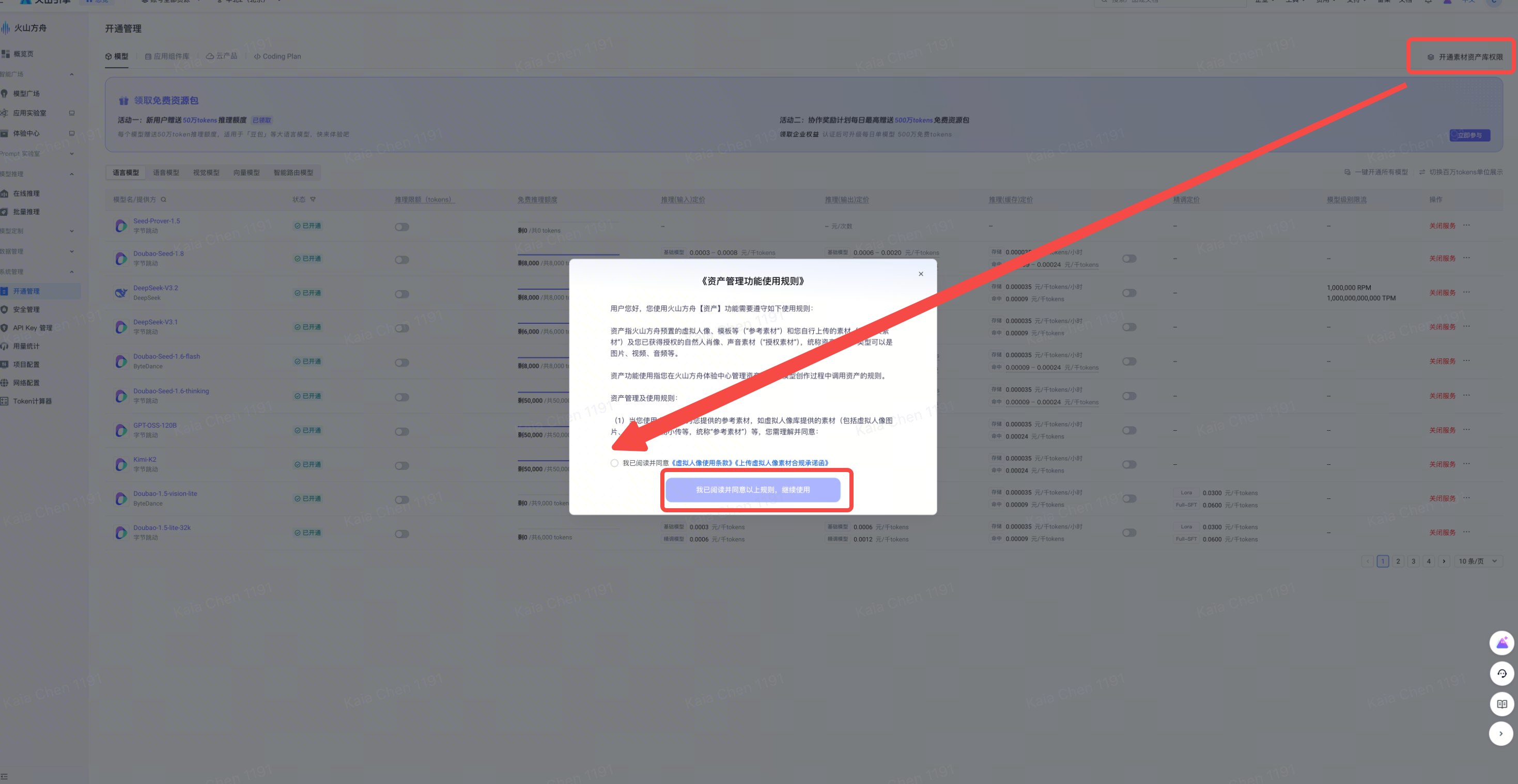The width and height of the screenshot is (1518, 784).
Task: Open the 《虚拟人像使用条款》 link
Action: [702, 463]
